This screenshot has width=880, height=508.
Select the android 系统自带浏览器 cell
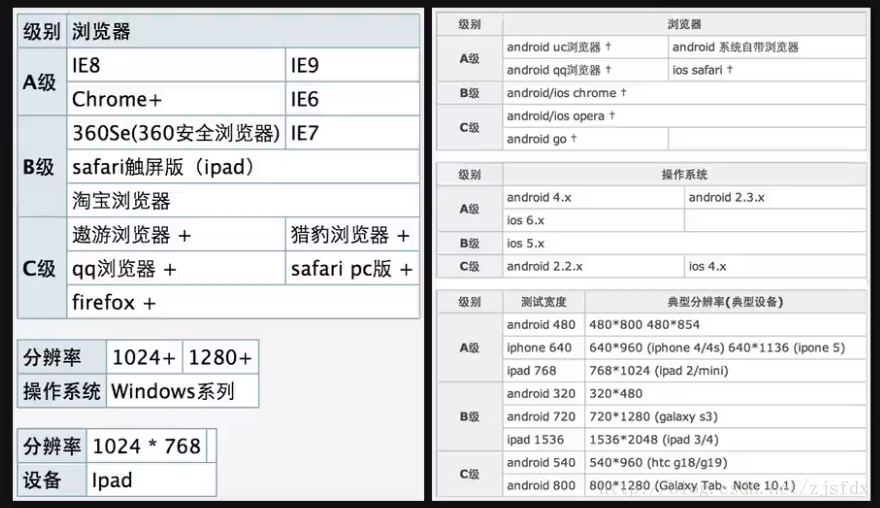[x=767, y=47]
